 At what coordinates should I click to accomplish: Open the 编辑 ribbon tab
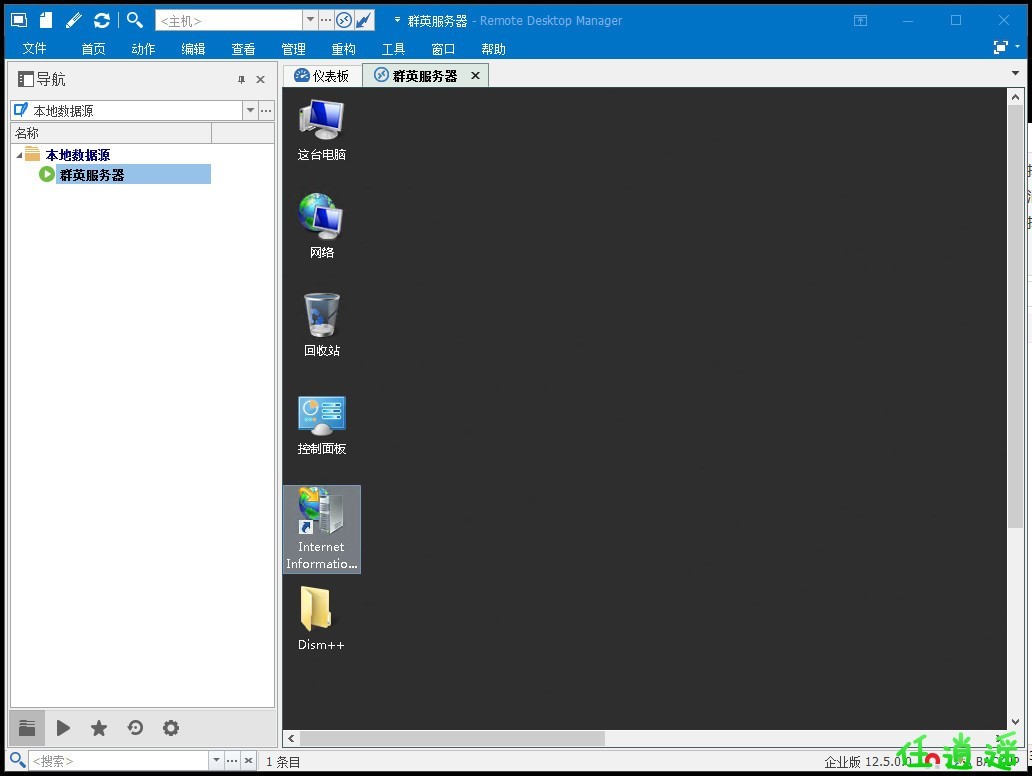[x=193, y=49]
